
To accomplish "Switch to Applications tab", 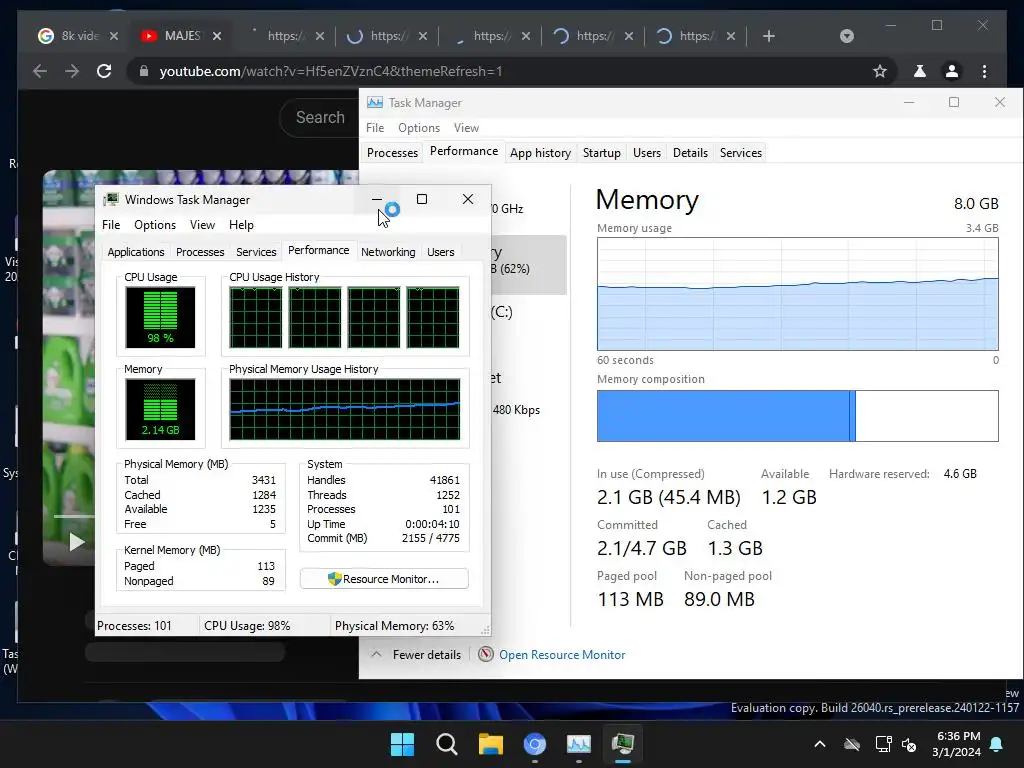I will [136, 252].
